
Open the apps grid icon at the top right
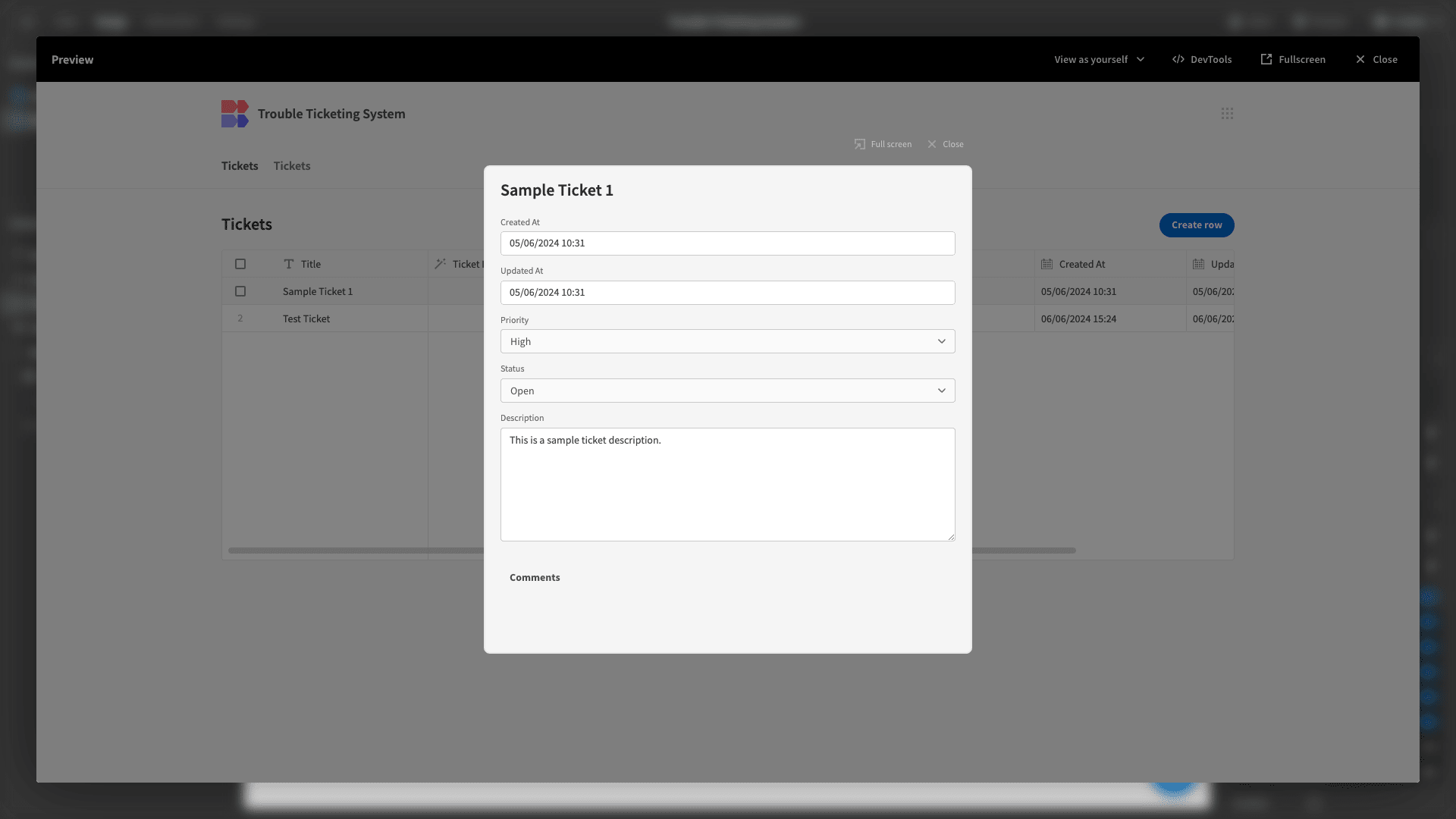(x=1227, y=113)
